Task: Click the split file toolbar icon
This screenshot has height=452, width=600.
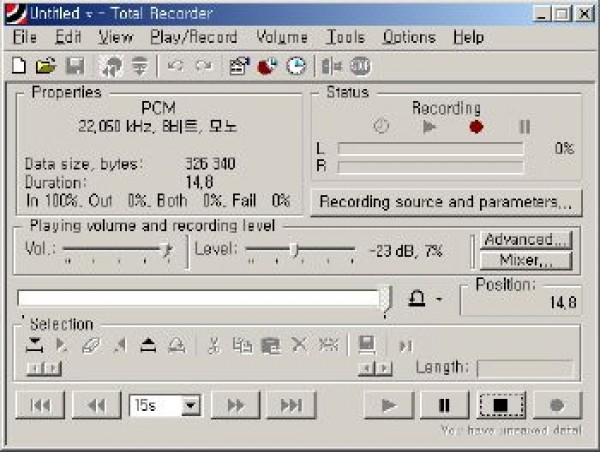Action: (x=331, y=66)
